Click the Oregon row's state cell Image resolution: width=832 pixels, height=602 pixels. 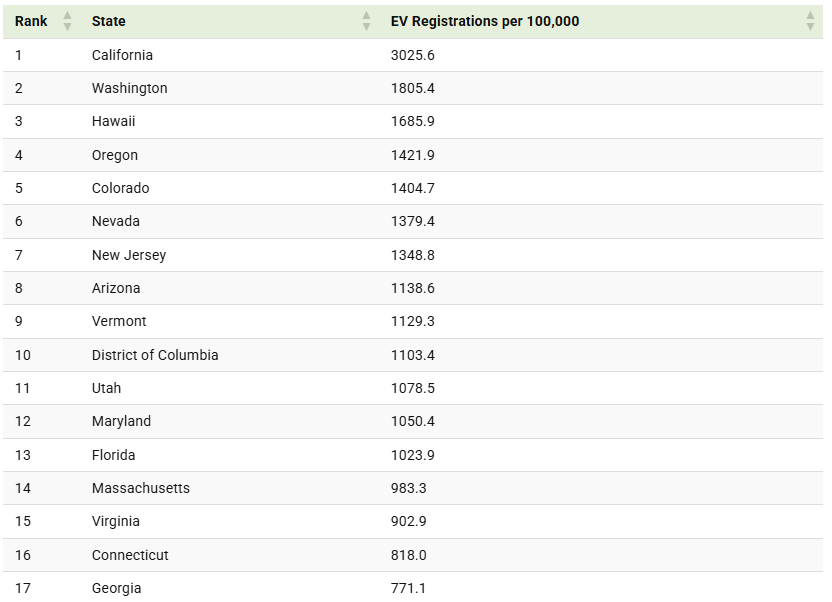click(x=115, y=155)
